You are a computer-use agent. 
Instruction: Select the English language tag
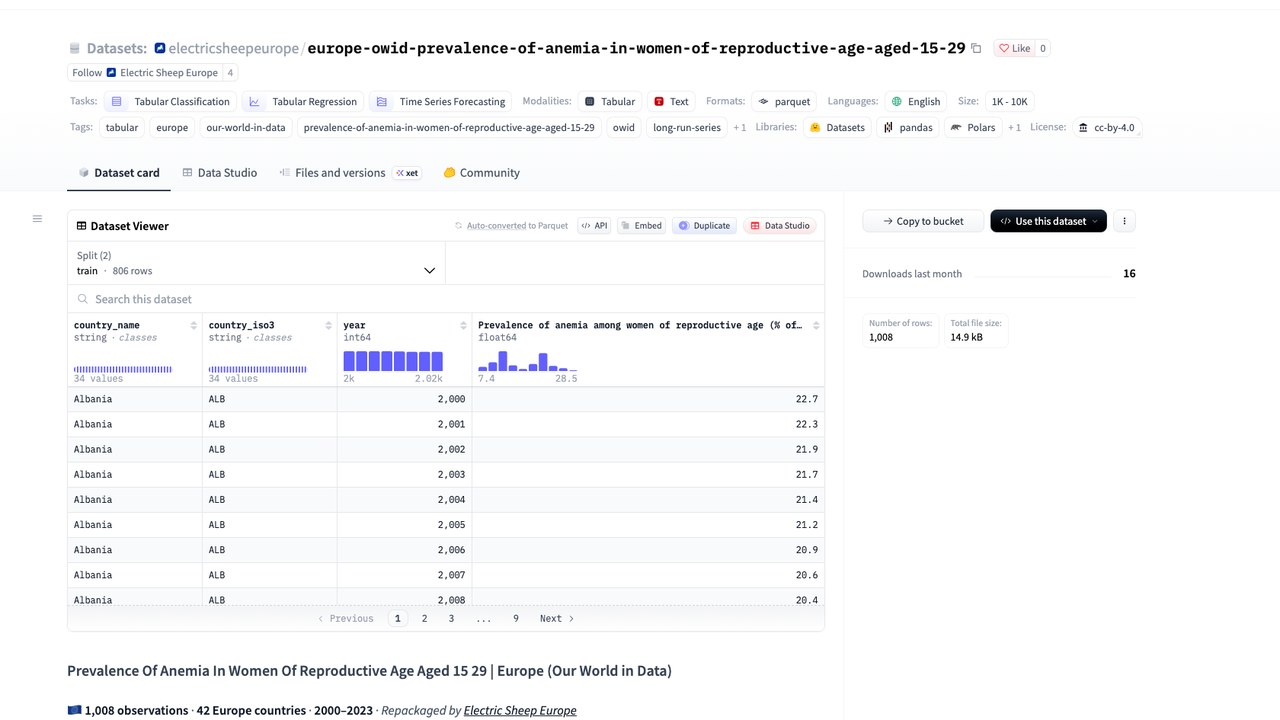pos(916,101)
